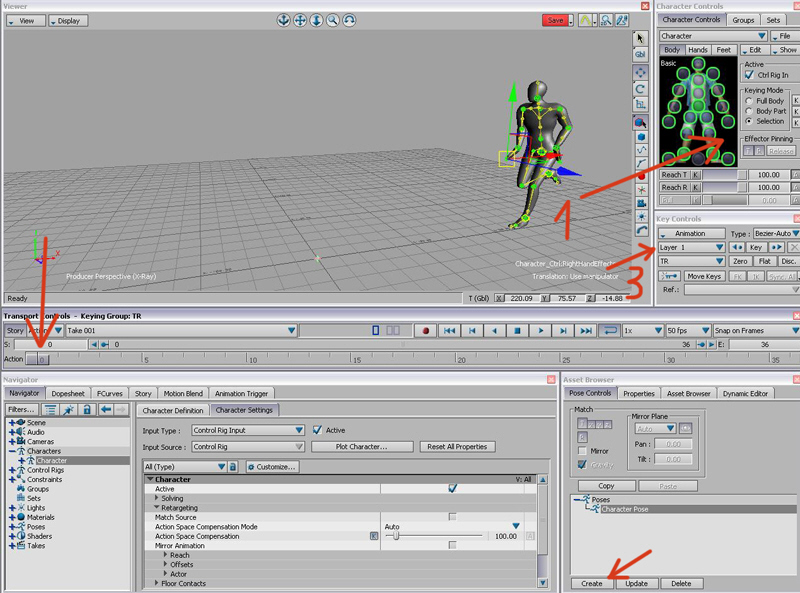The height and width of the screenshot is (593, 800).
Task: Click the zoom magnifier icon atop viewer
Action: pos(334,20)
